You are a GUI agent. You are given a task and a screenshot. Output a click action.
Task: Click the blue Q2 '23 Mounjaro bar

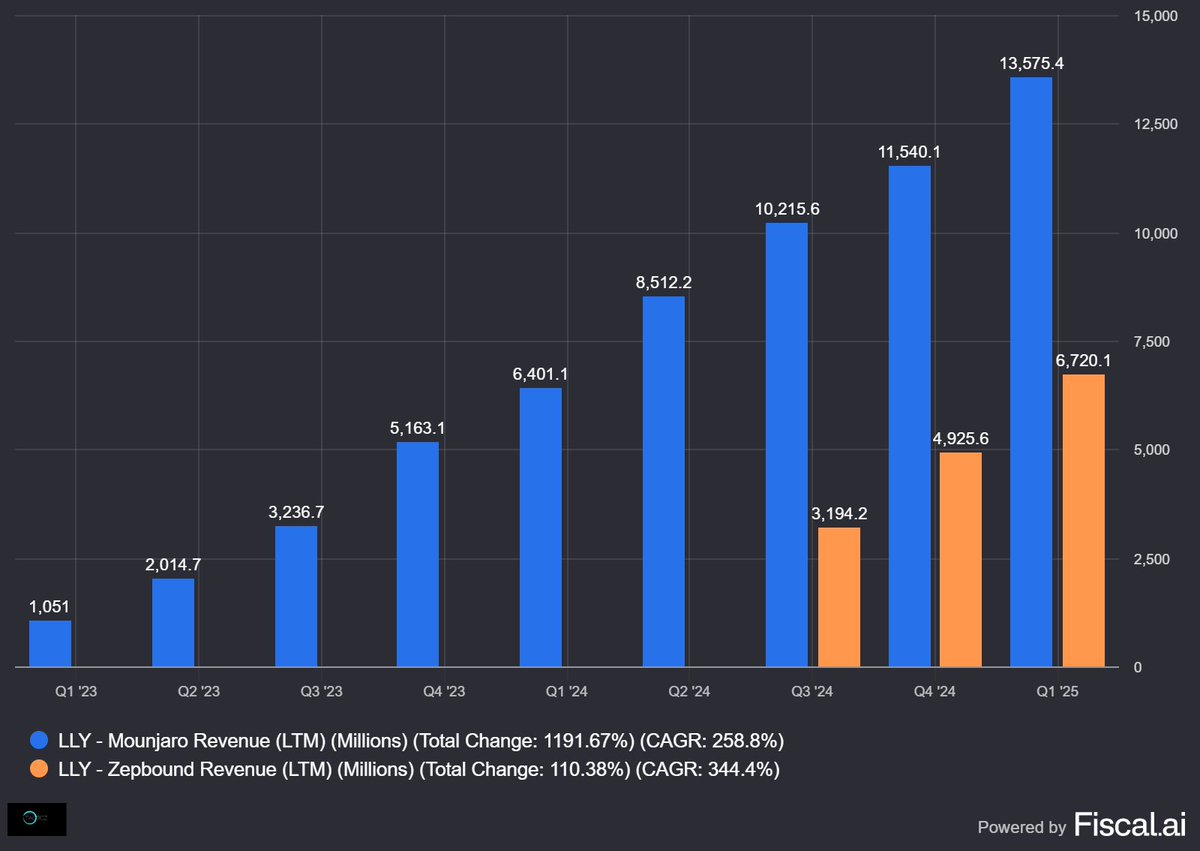(173, 623)
